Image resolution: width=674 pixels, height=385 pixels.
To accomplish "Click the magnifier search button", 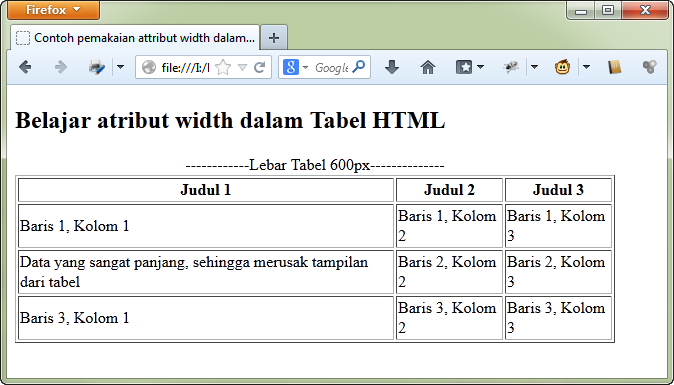I will click(359, 67).
